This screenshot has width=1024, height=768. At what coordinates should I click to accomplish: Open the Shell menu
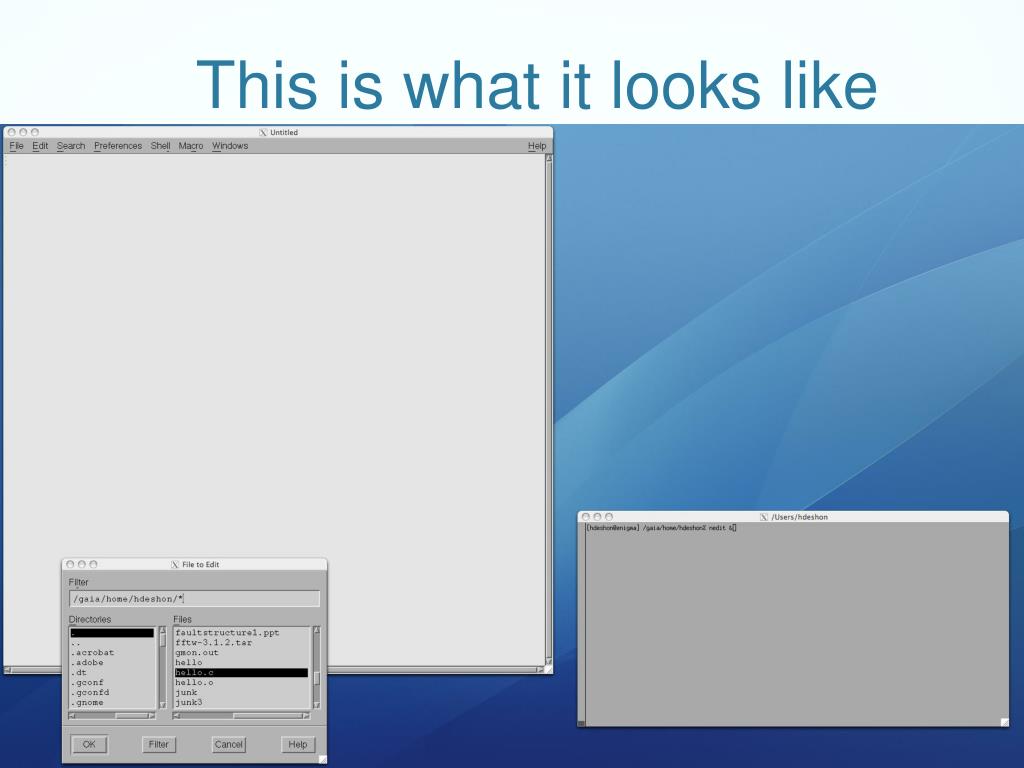(x=160, y=146)
